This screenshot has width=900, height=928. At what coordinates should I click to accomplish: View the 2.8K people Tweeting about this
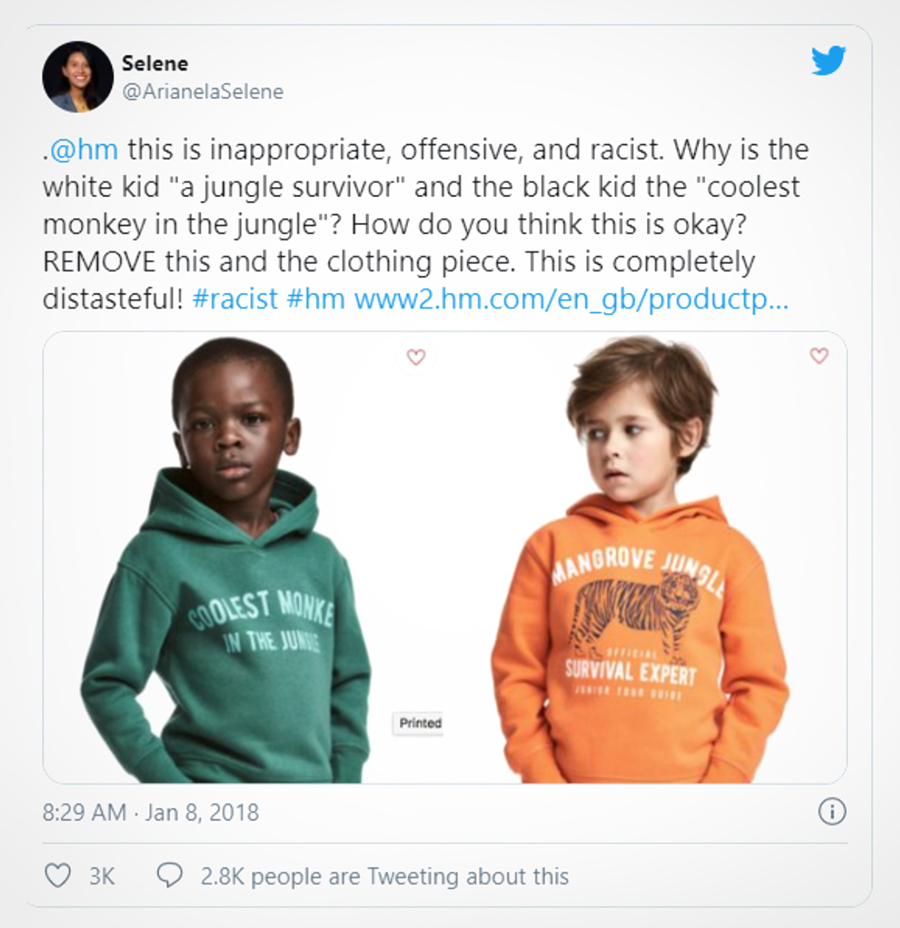(385, 876)
